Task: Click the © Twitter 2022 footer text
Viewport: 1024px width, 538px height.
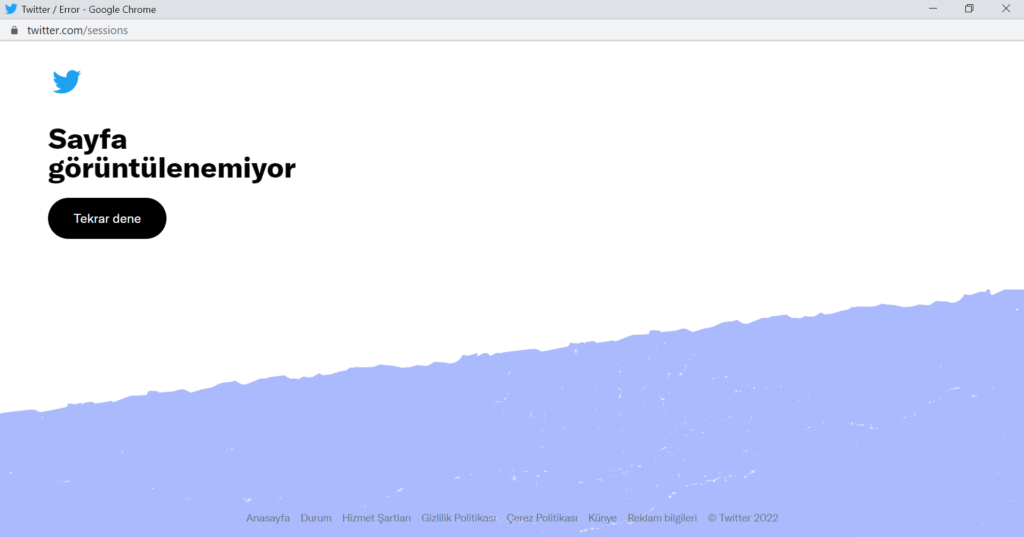Action: click(x=742, y=518)
